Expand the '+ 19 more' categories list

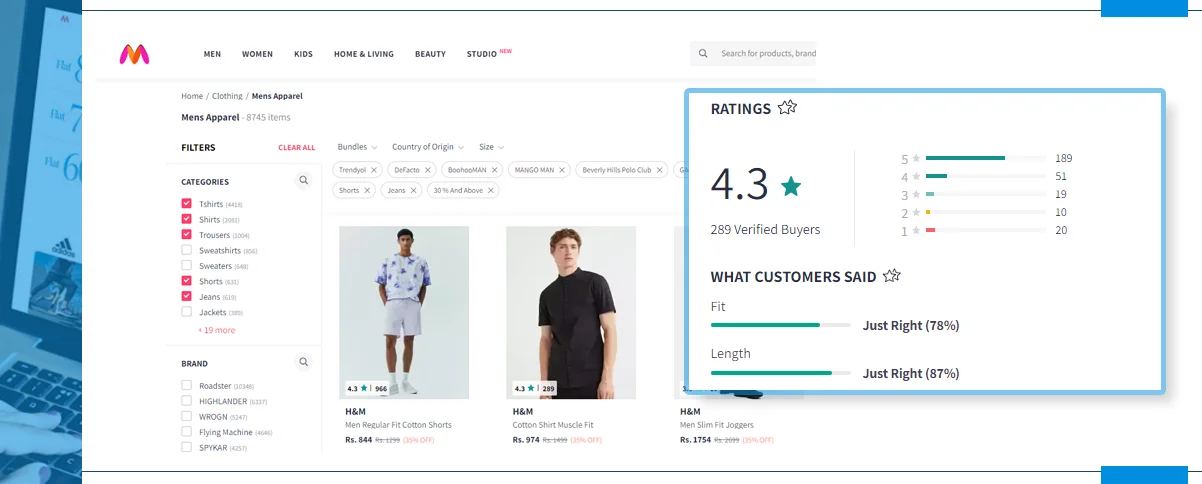pyautogui.click(x=217, y=330)
